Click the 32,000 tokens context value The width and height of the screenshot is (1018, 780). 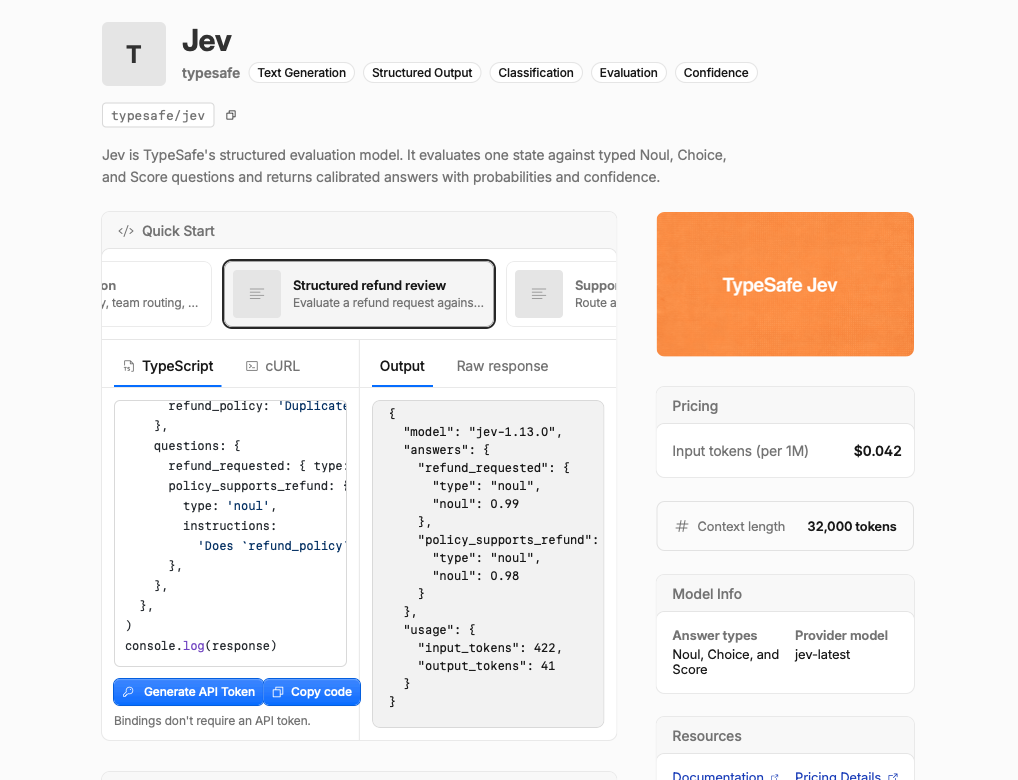[x=852, y=526]
